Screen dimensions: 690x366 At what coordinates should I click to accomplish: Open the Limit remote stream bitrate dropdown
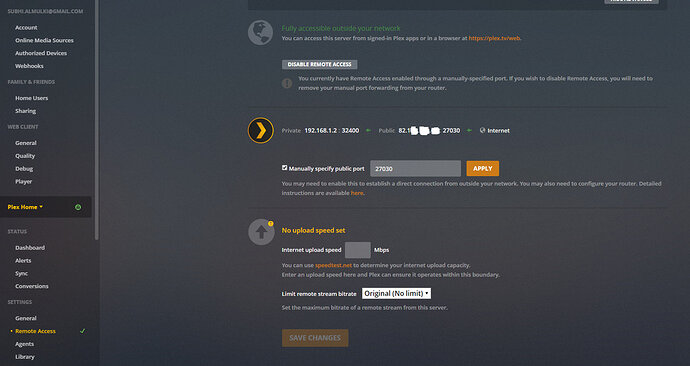point(396,293)
